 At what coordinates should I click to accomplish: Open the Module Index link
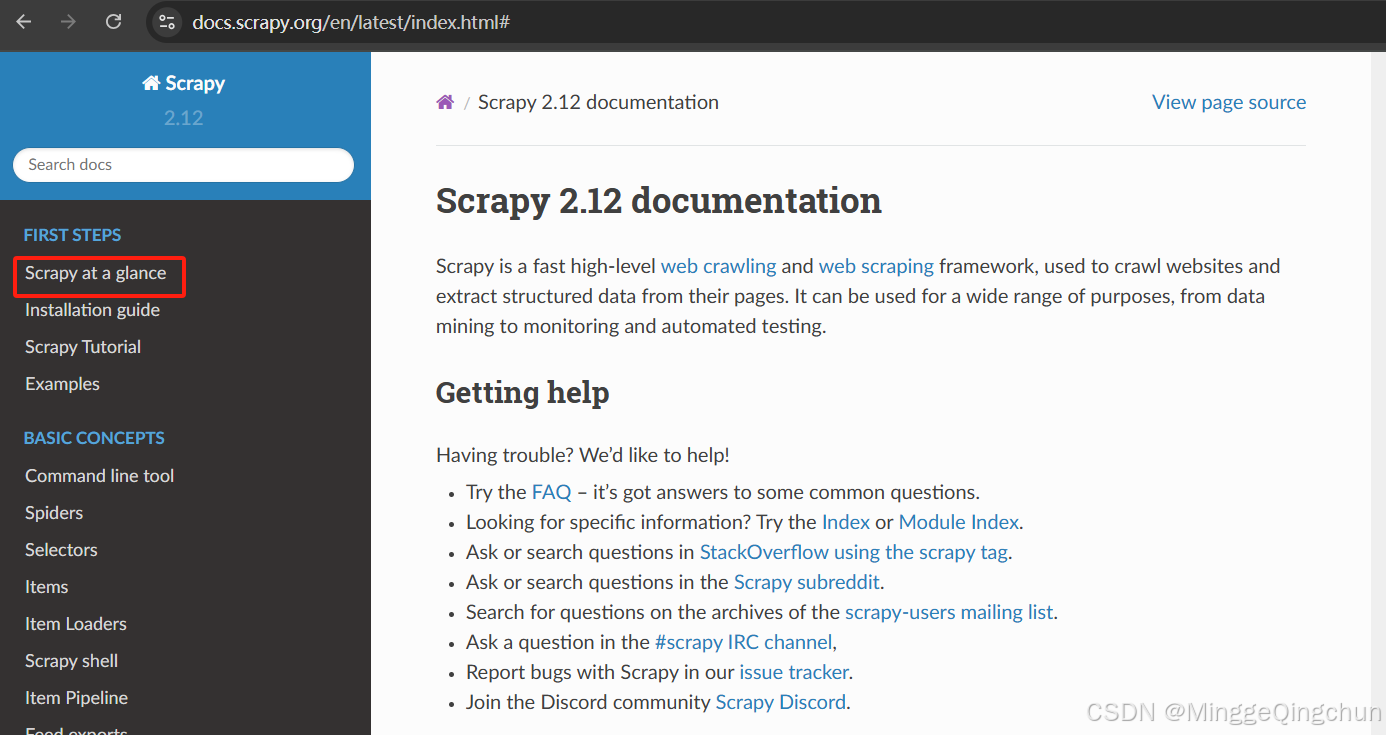point(958,522)
